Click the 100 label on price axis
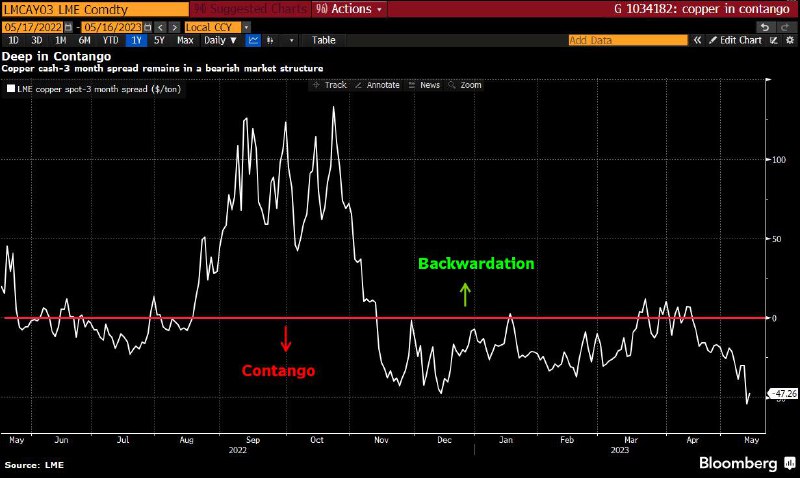Screen dimensions: 800x478 779,160
